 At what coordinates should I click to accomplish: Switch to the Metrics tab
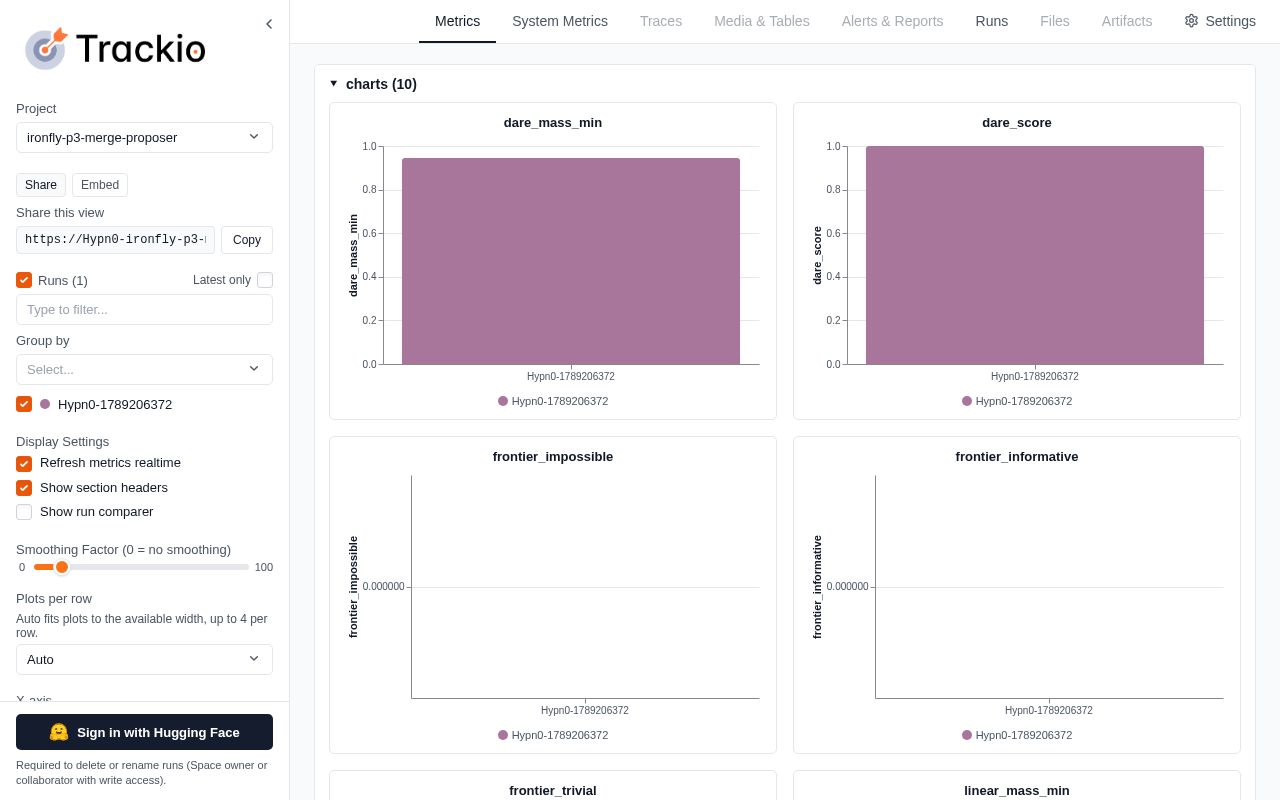[x=457, y=21]
